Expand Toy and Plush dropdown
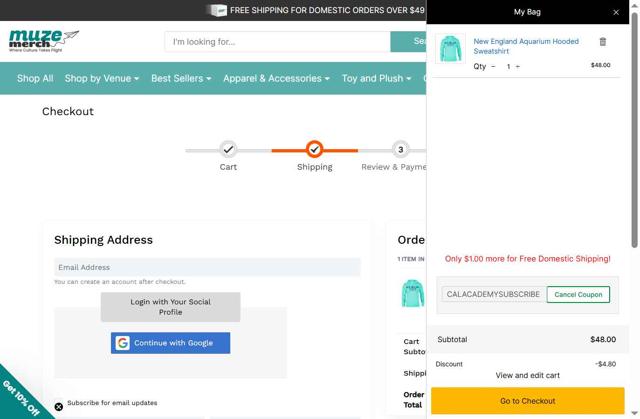Viewport: 640px width, 419px height. 376,78
